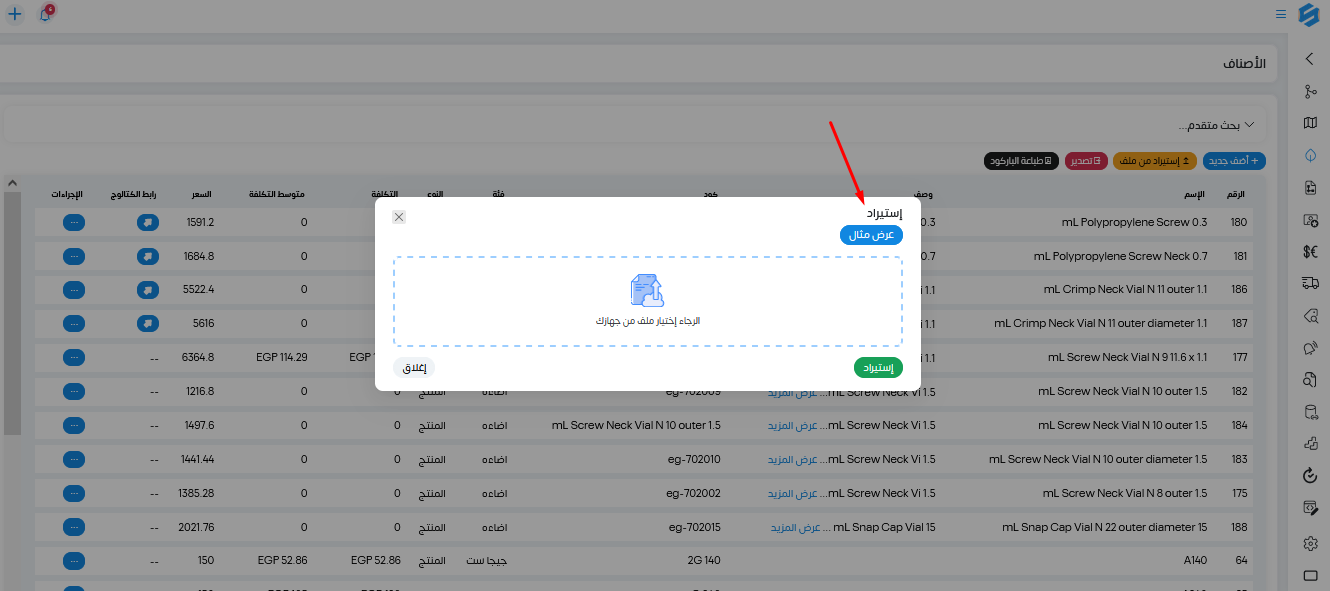Collapse the sidebar with the back chevron

[1310, 59]
